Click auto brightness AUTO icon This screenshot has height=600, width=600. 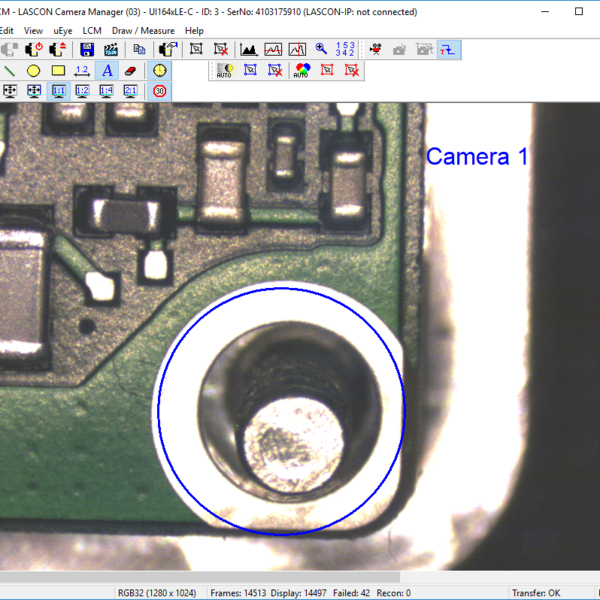pos(225,71)
